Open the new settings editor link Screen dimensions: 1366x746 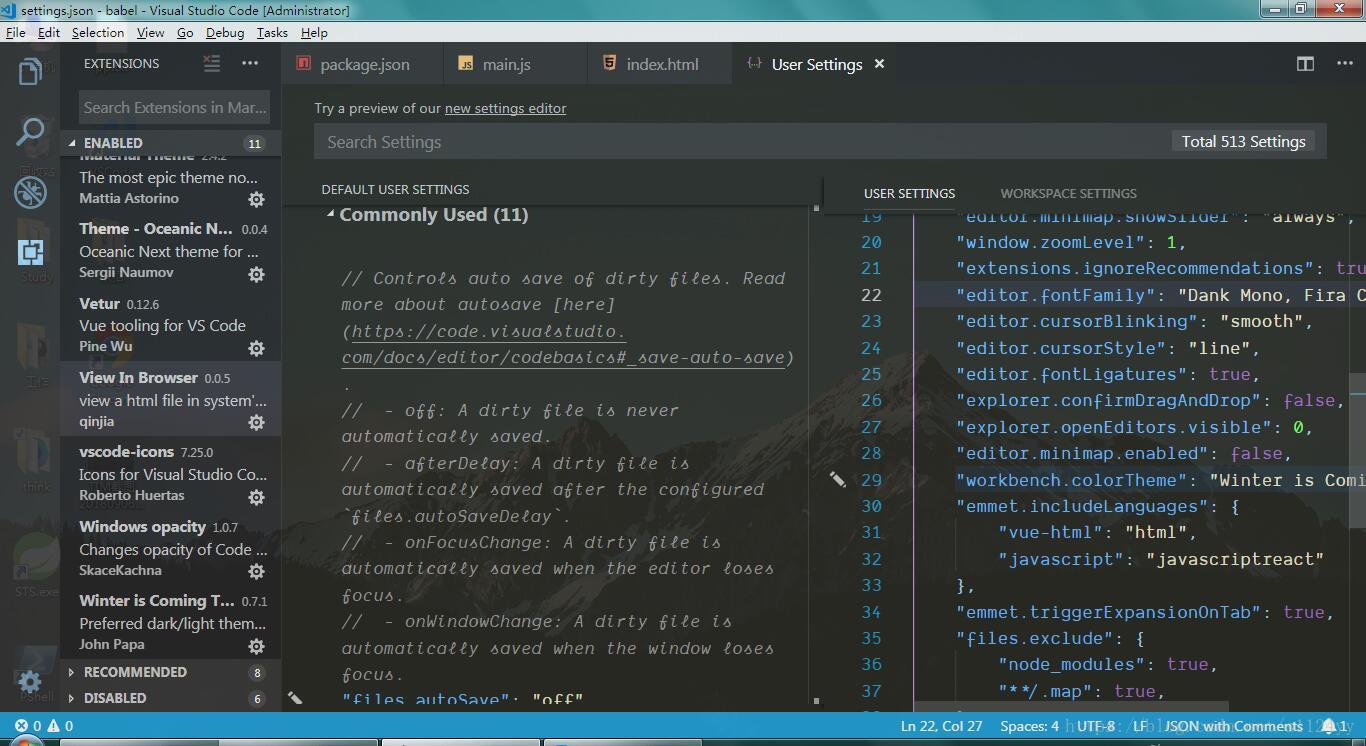[x=505, y=108]
